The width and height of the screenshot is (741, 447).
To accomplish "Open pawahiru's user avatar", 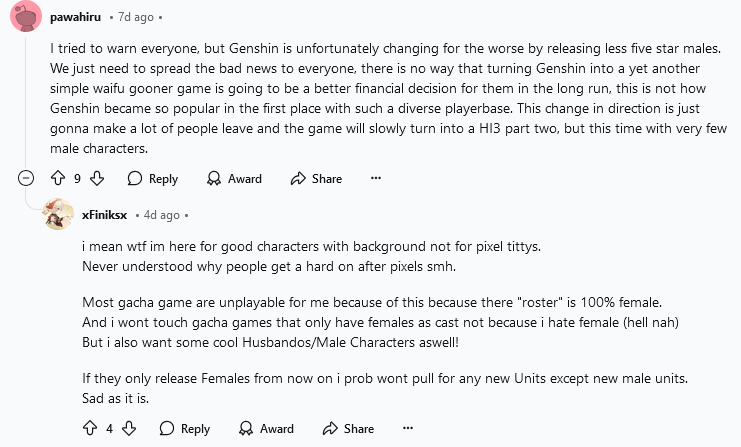I will (27, 18).
